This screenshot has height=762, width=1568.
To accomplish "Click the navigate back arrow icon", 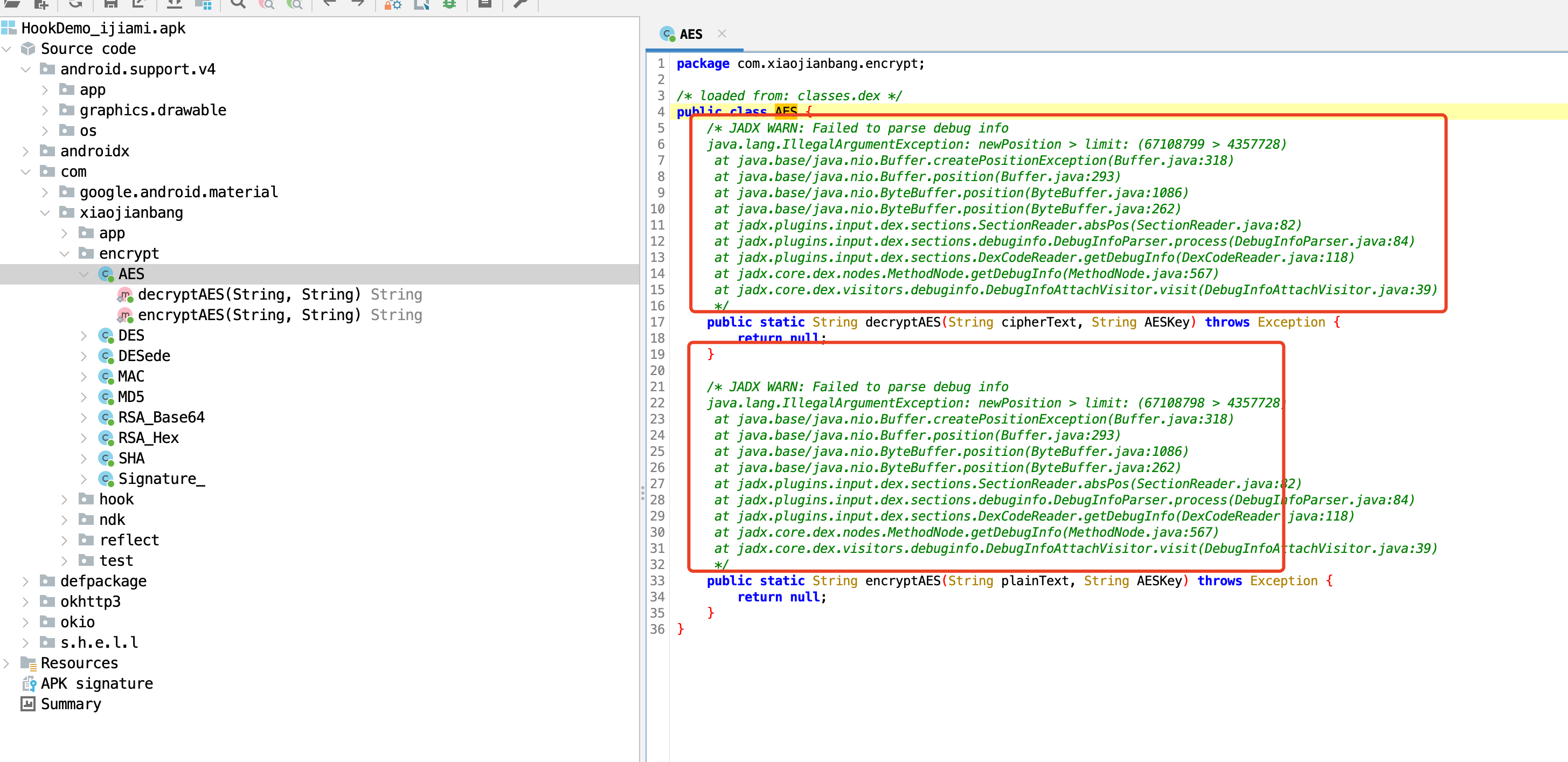I will pyautogui.click(x=329, y=4).
